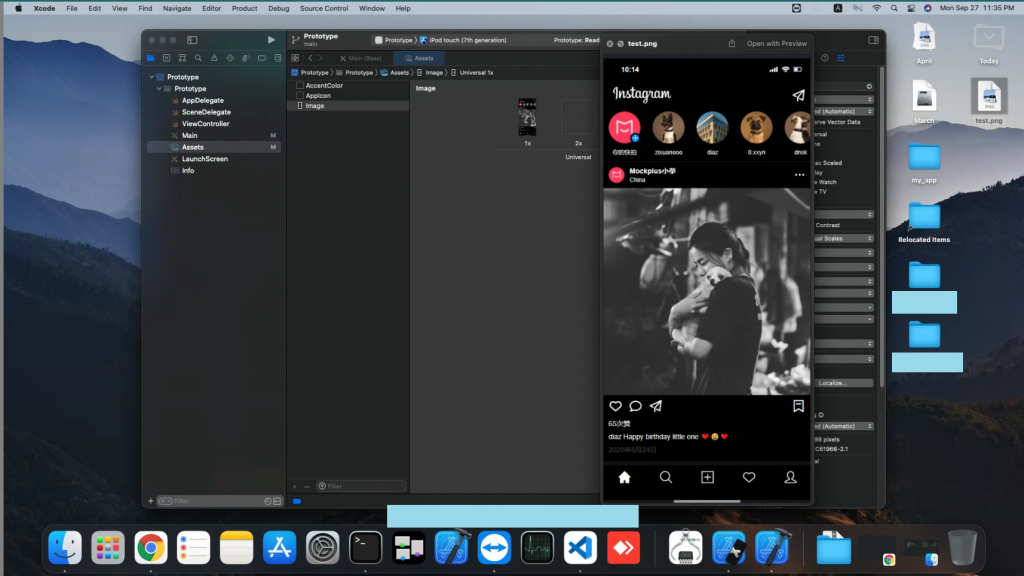This screenshot has height=576, width=1024.
Task: Click the Localize... button in inspector
Action: click(844, 383)
